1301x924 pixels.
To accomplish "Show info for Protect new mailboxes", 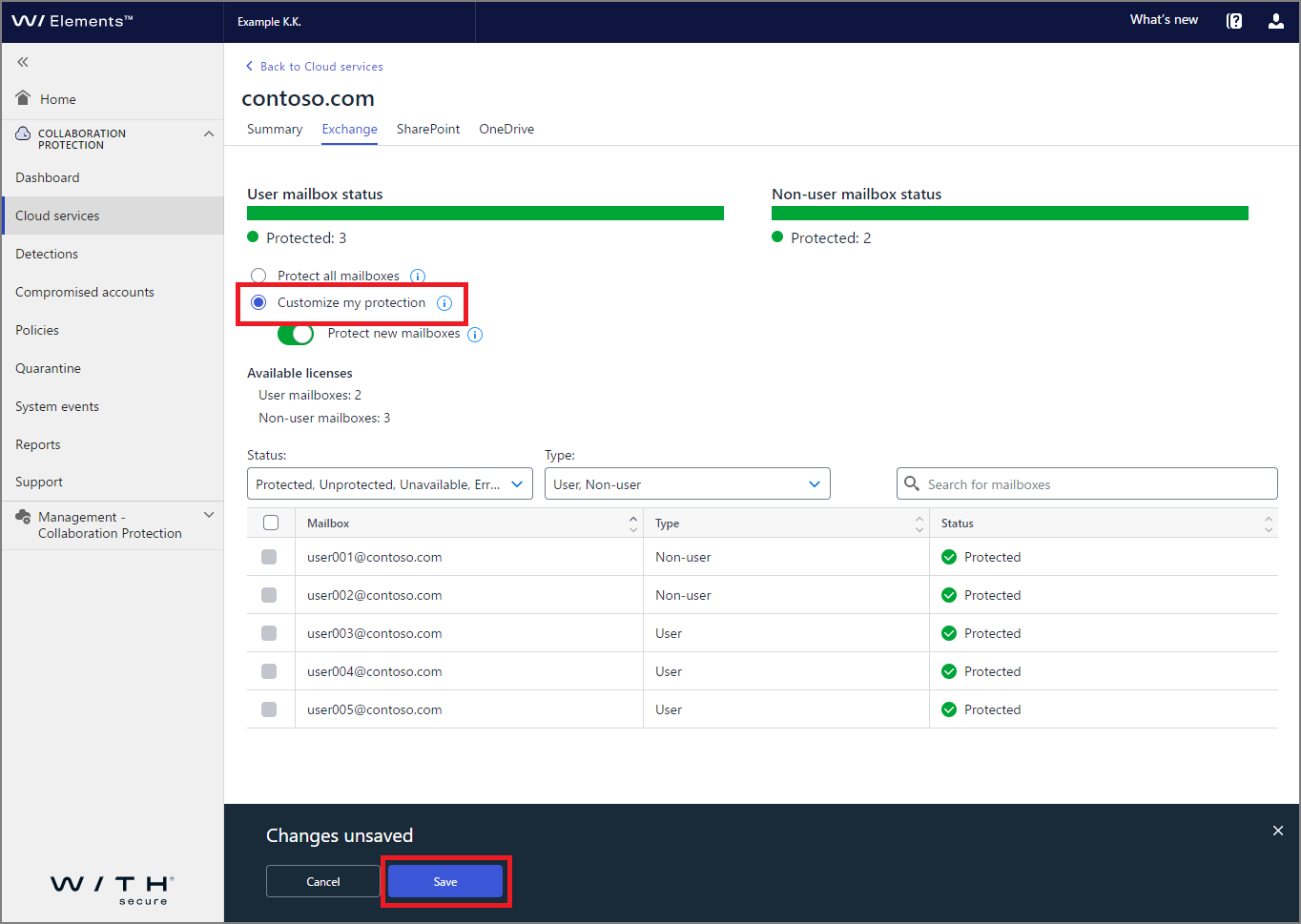I will click(475, 335).
